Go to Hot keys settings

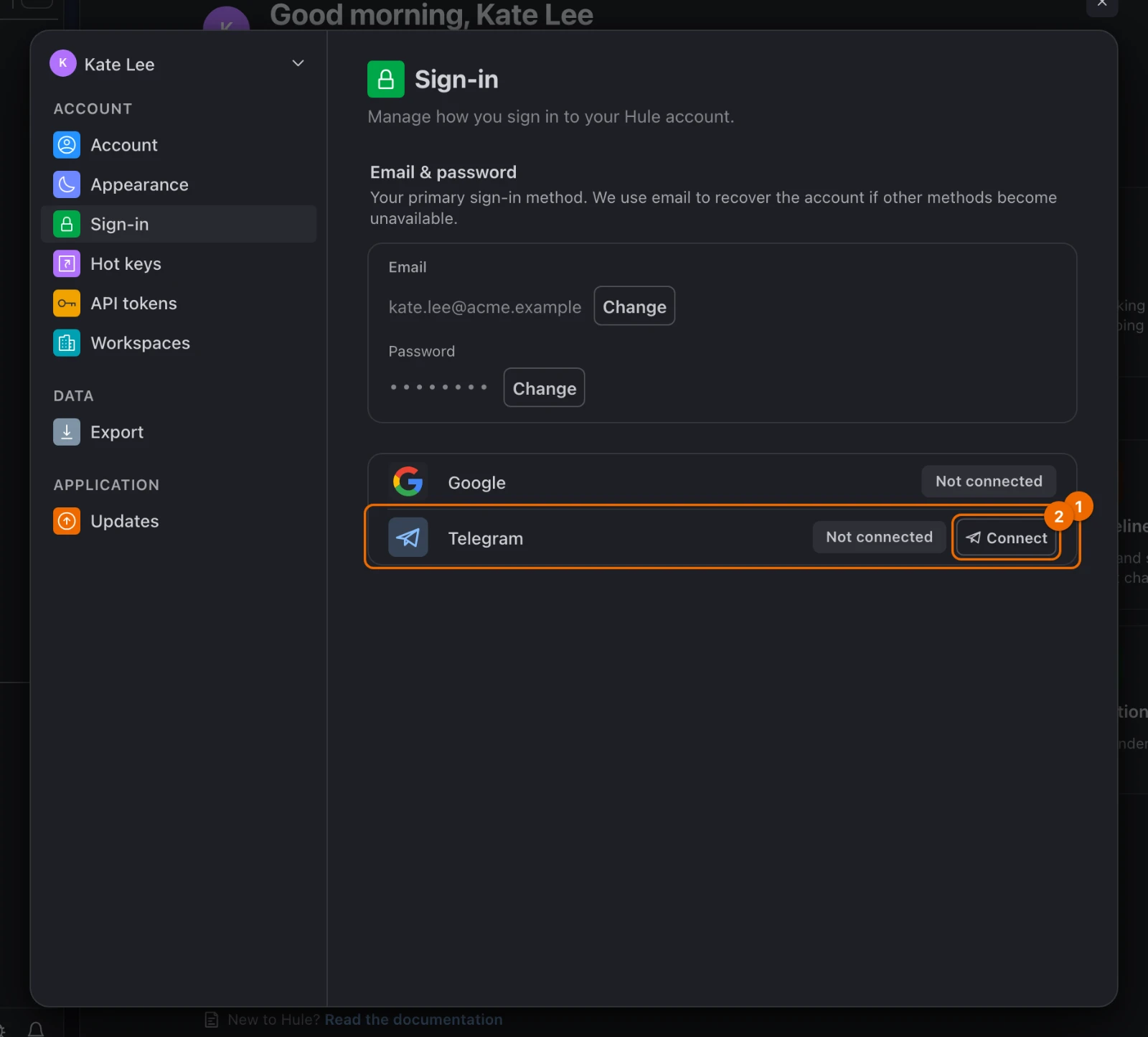179,263
